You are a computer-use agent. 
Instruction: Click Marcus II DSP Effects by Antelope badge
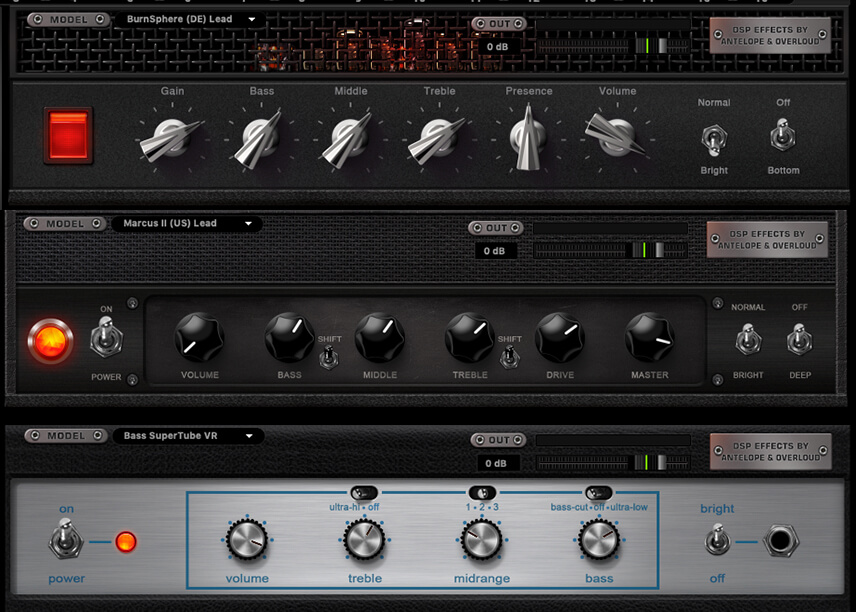(767, 240)
